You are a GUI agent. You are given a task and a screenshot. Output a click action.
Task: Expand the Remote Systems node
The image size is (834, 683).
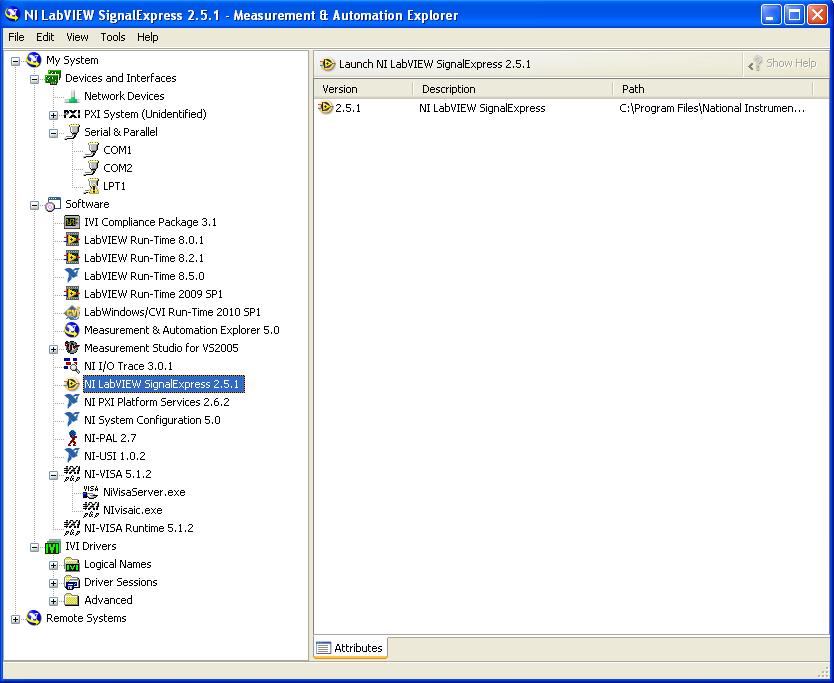pyautogui.click(x=15, y=619)
